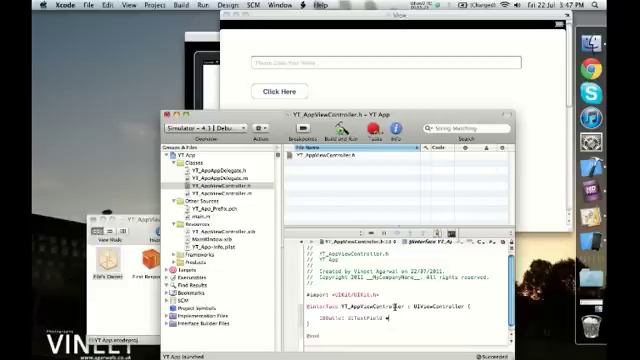Expand the Interface Builder Files group
Screen dimensions: 640x360
(x=167, y=324)
